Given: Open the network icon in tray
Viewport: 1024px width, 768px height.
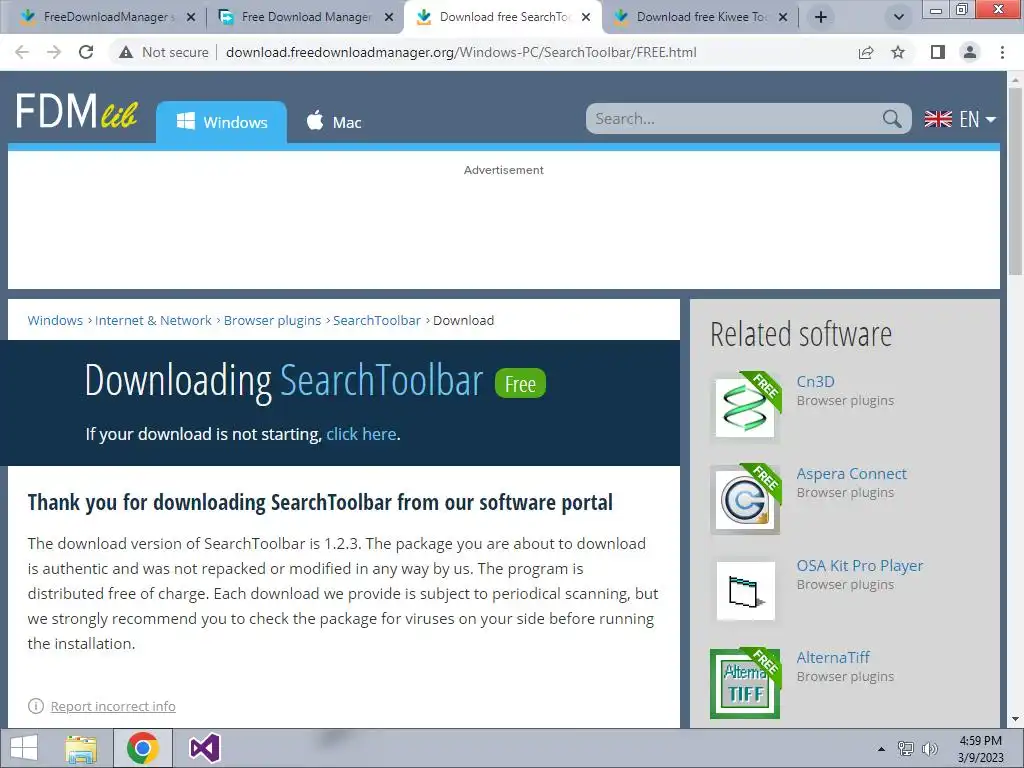Looking at the screenshot, I should coord(905,749).
